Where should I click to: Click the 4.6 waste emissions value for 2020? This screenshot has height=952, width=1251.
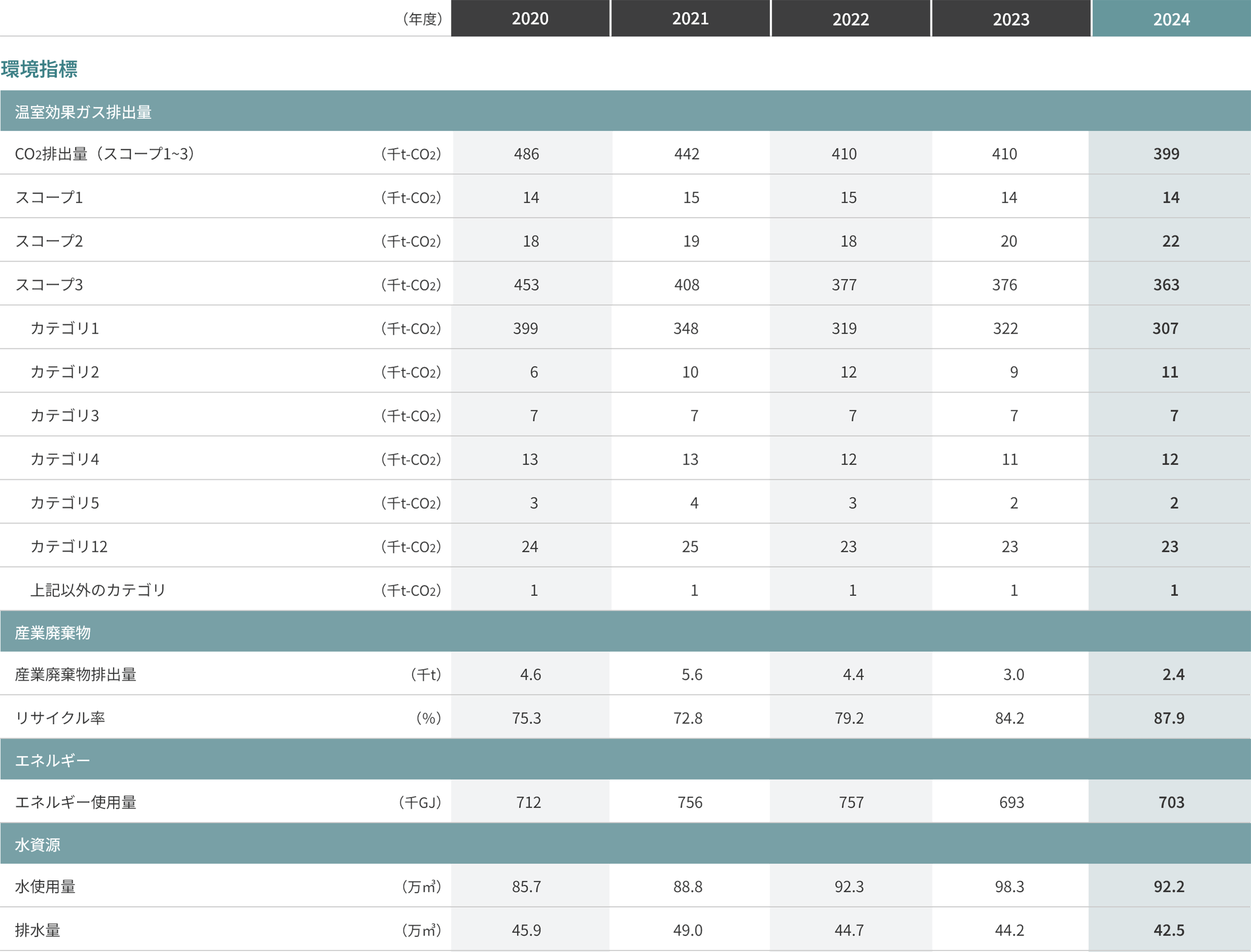pyautogui.click(x=531, y=675)
